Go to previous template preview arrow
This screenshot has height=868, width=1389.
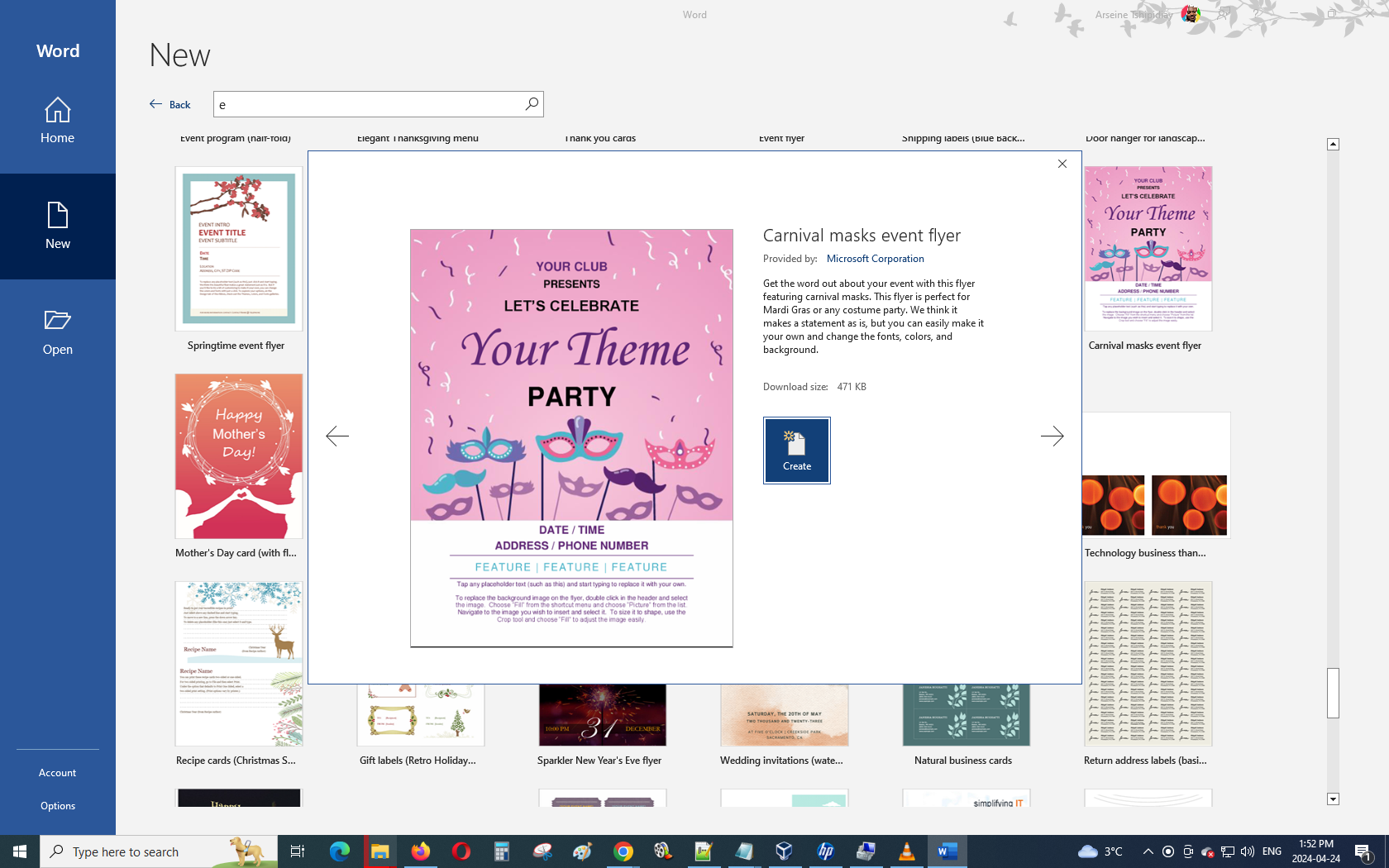click(x=337, y=436)
